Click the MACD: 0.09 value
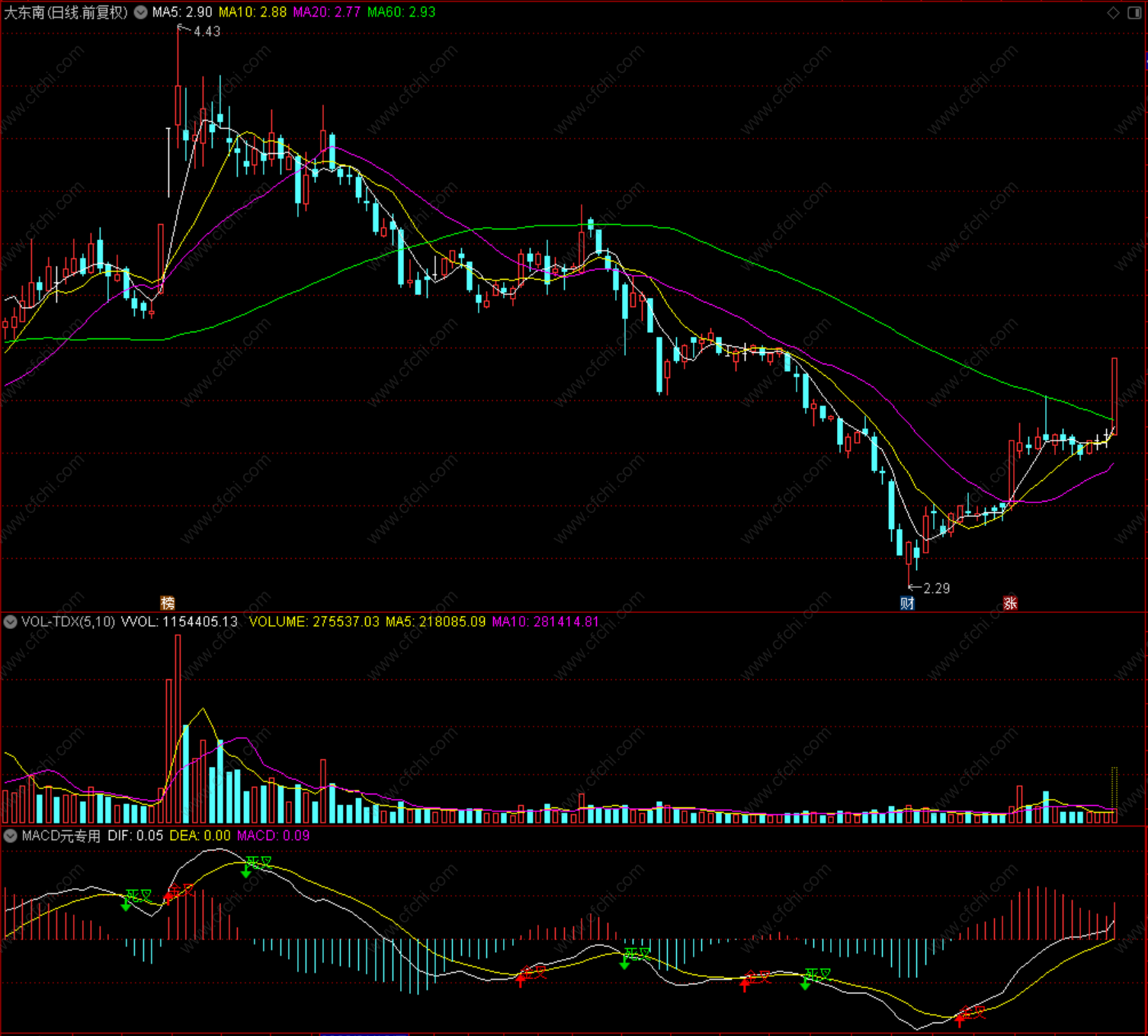This screenshot has height=1036, width=1148. point(273,836)
